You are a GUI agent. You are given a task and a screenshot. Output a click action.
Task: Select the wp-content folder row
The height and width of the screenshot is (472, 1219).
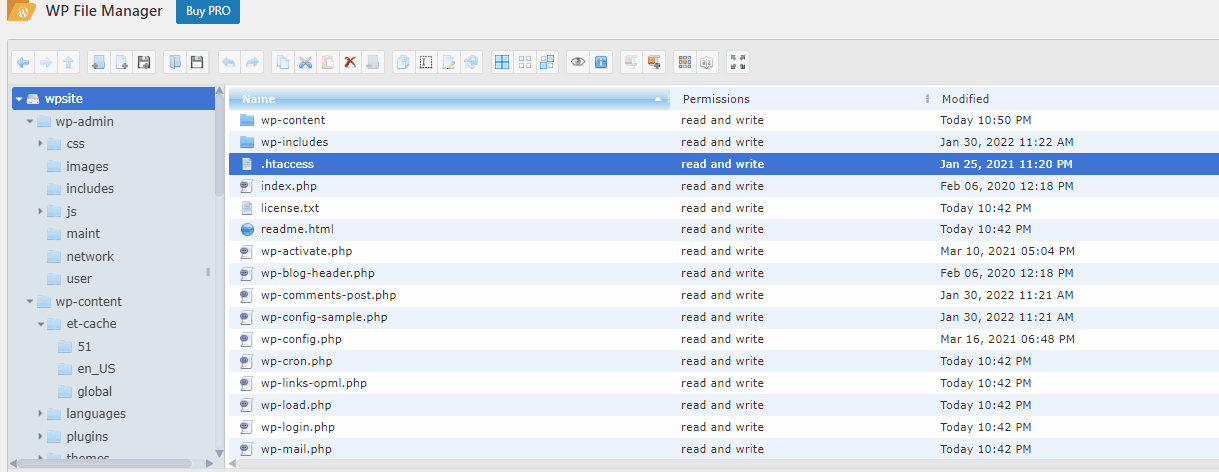point(724,120)
